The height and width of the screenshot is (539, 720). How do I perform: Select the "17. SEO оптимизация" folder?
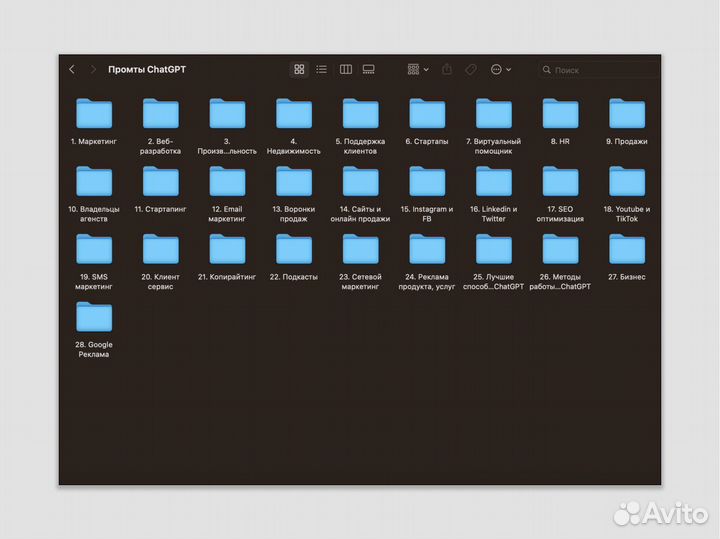561,181
